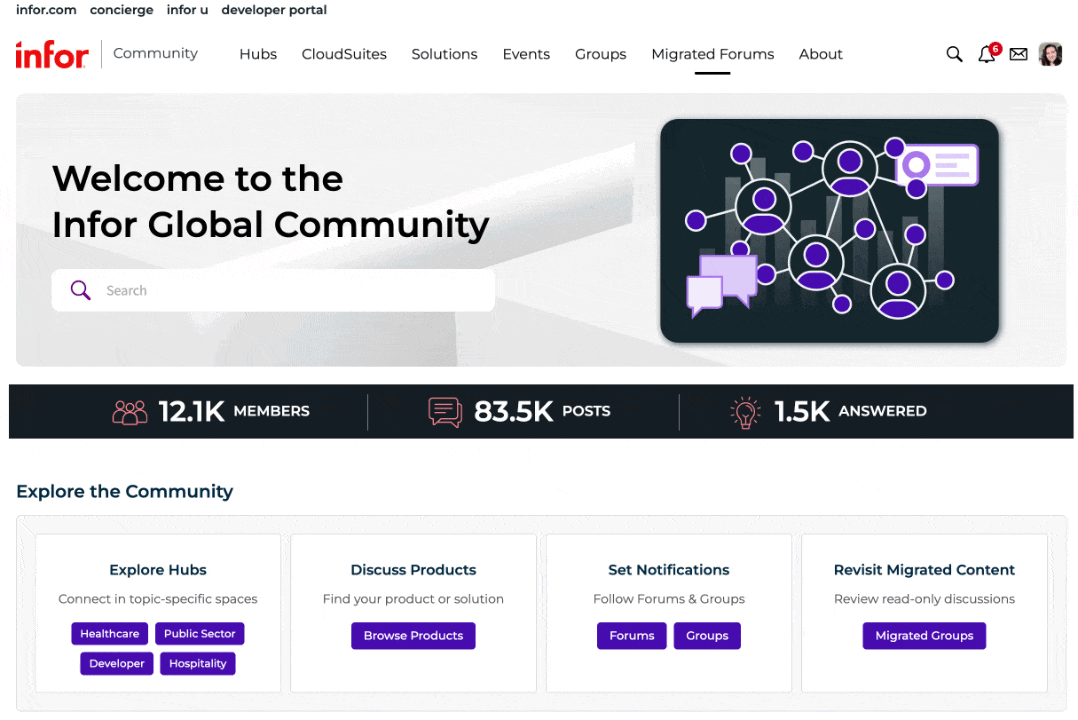Viewport: 1078px width, 720px height.
Task: Open the Solutions navigation item
Action: pyautogui.click(x=444, y=55)
